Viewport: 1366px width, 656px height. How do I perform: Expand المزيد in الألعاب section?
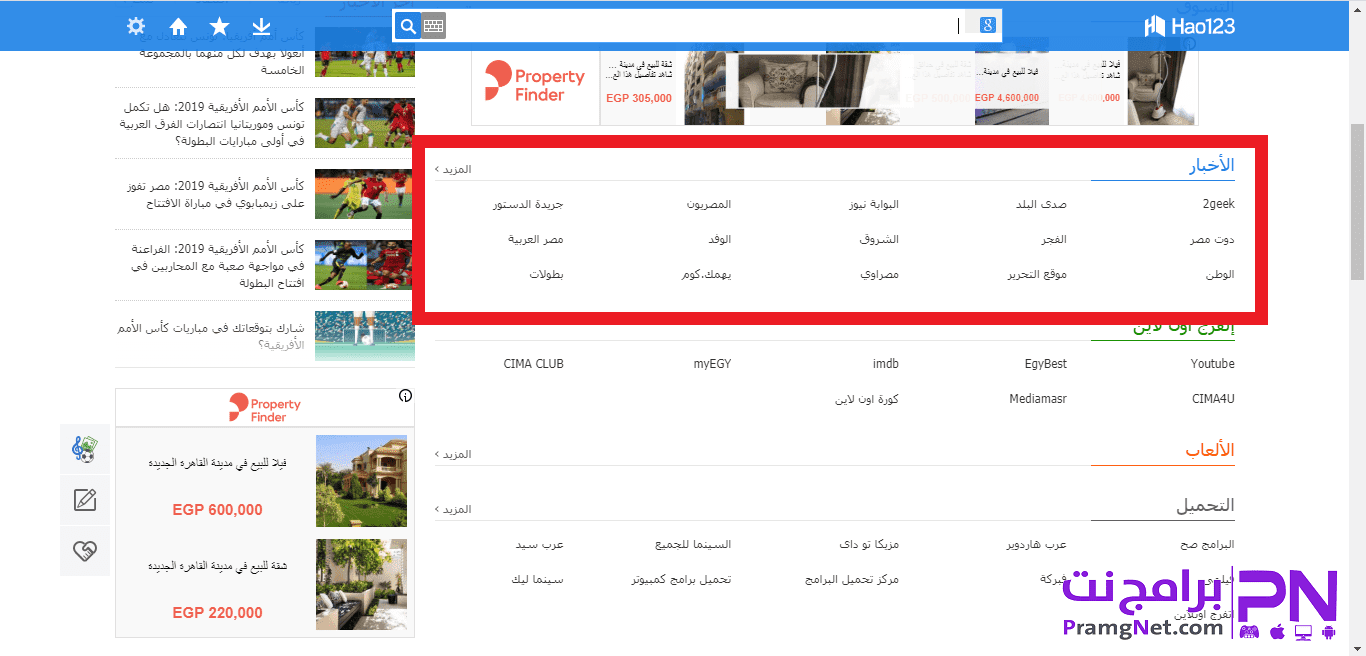pos(455,454)
